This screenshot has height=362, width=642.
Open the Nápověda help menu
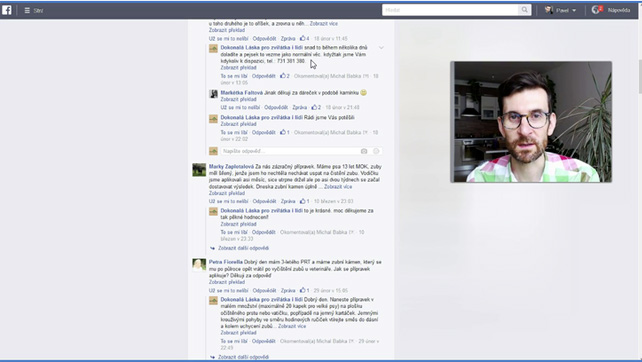(619, 10)
